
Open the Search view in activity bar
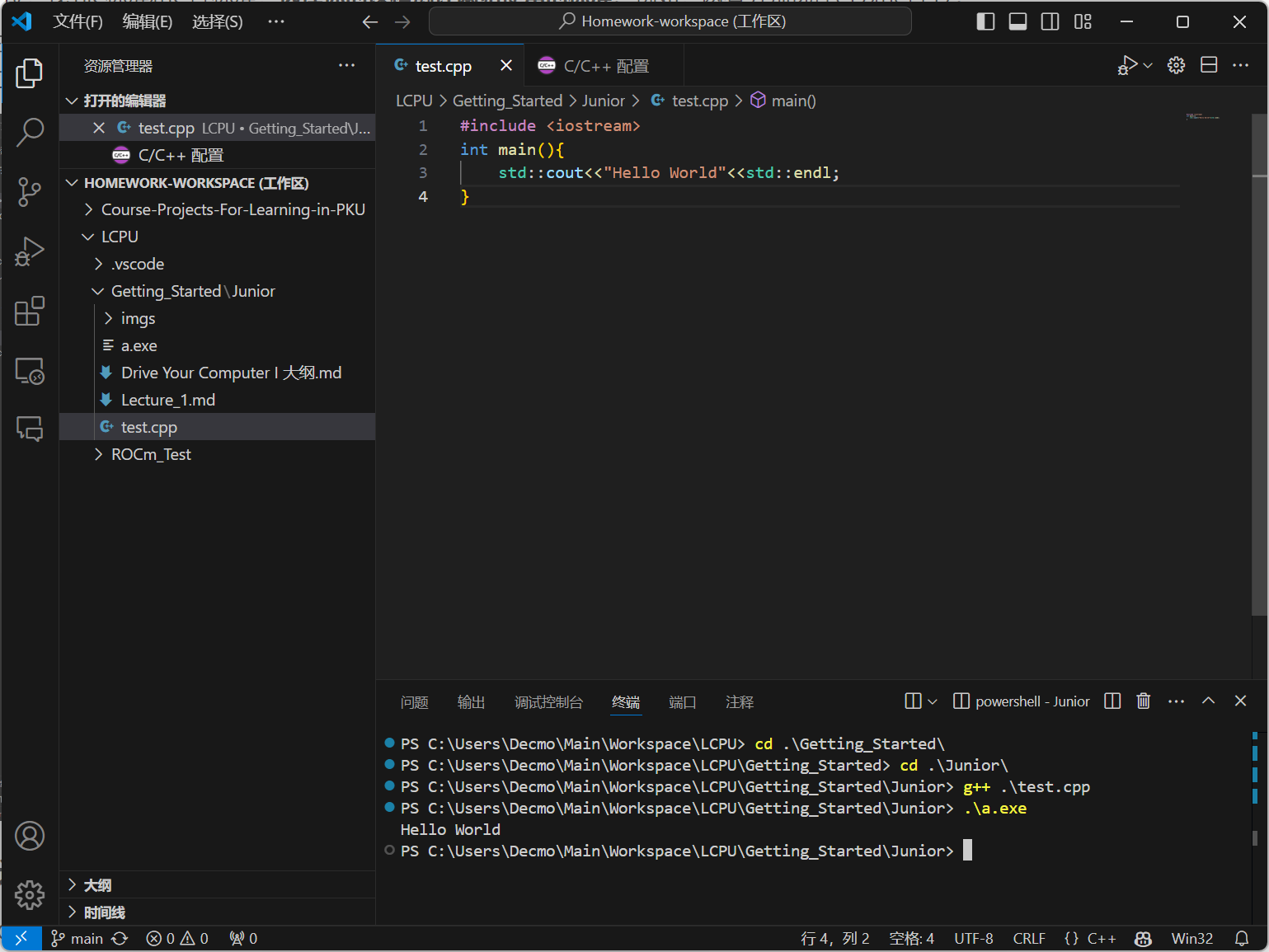pyautogui.click(x=30, y=132)
